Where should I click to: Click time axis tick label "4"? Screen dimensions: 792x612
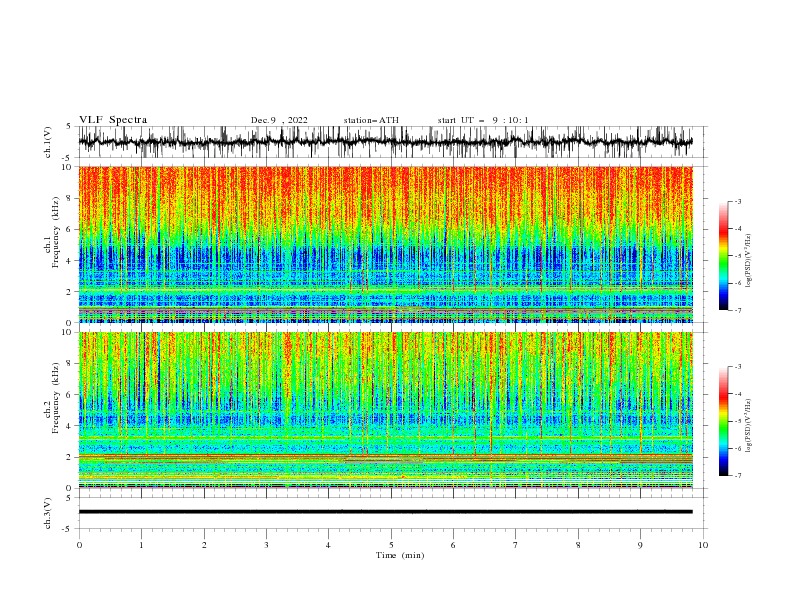[x=329, y=545]
